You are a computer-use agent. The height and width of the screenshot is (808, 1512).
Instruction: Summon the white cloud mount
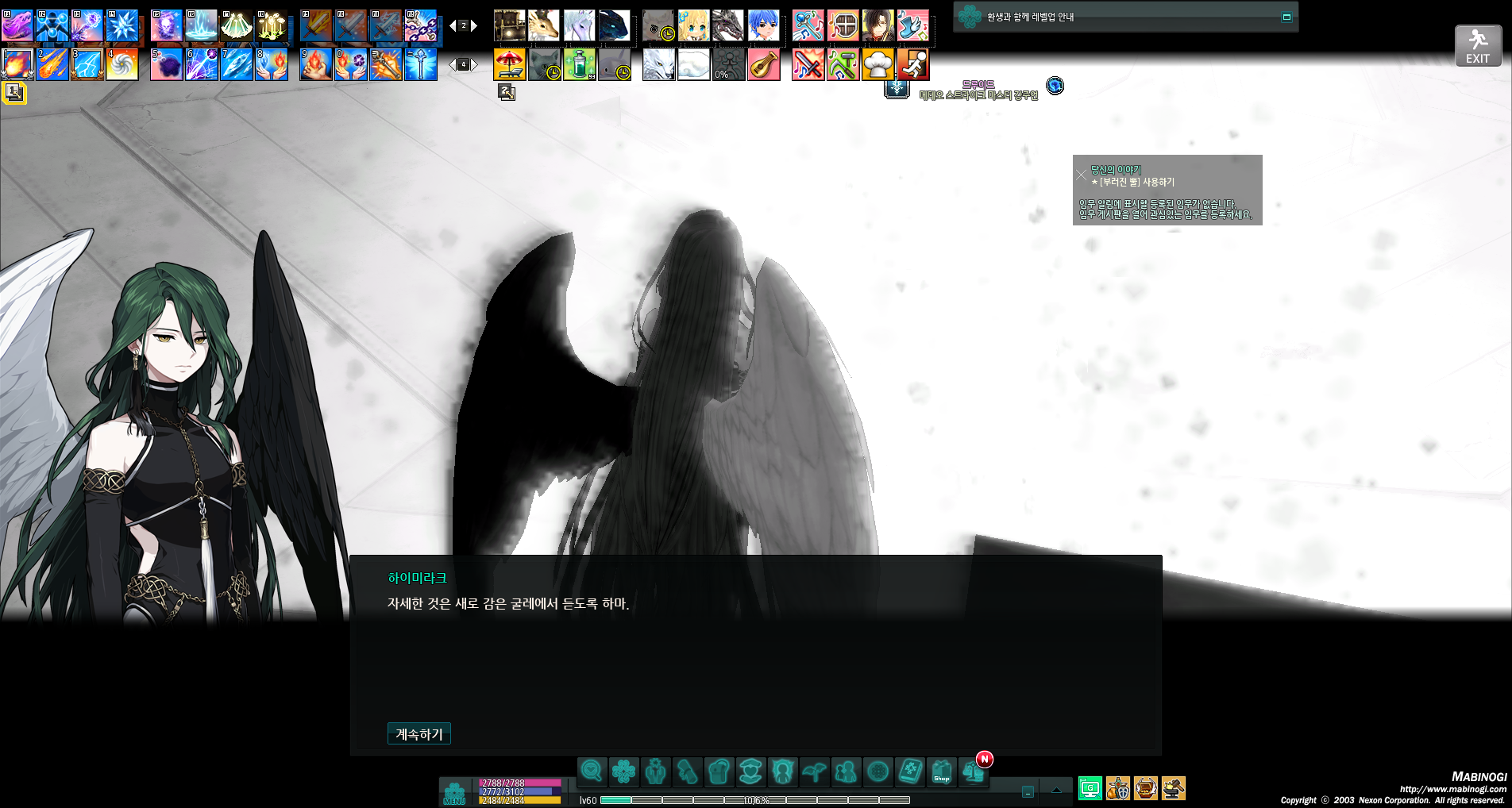(x=693, y=64)
